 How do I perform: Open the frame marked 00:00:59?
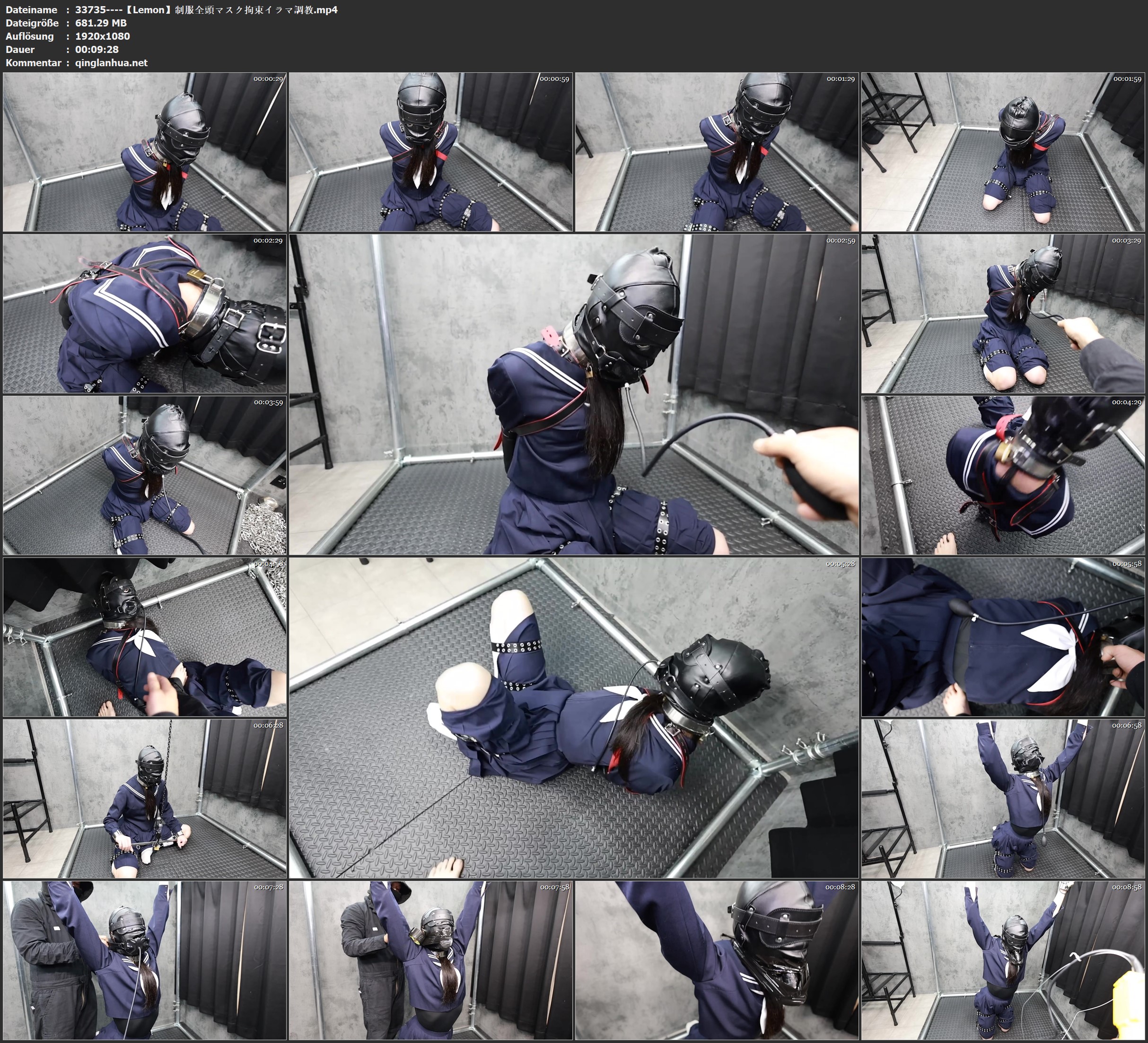point(431,152)
